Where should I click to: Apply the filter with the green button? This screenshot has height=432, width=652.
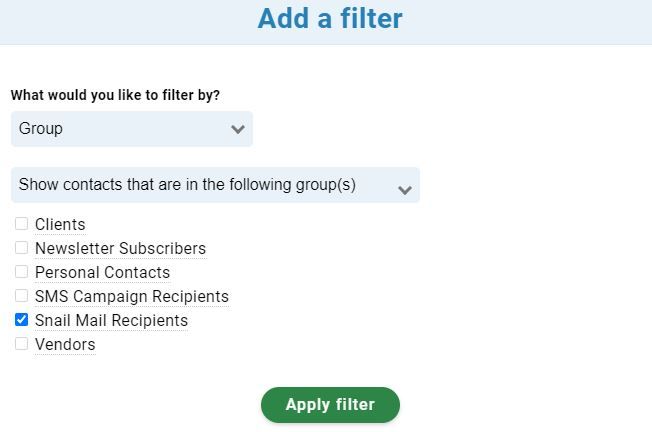pos(330,405)
